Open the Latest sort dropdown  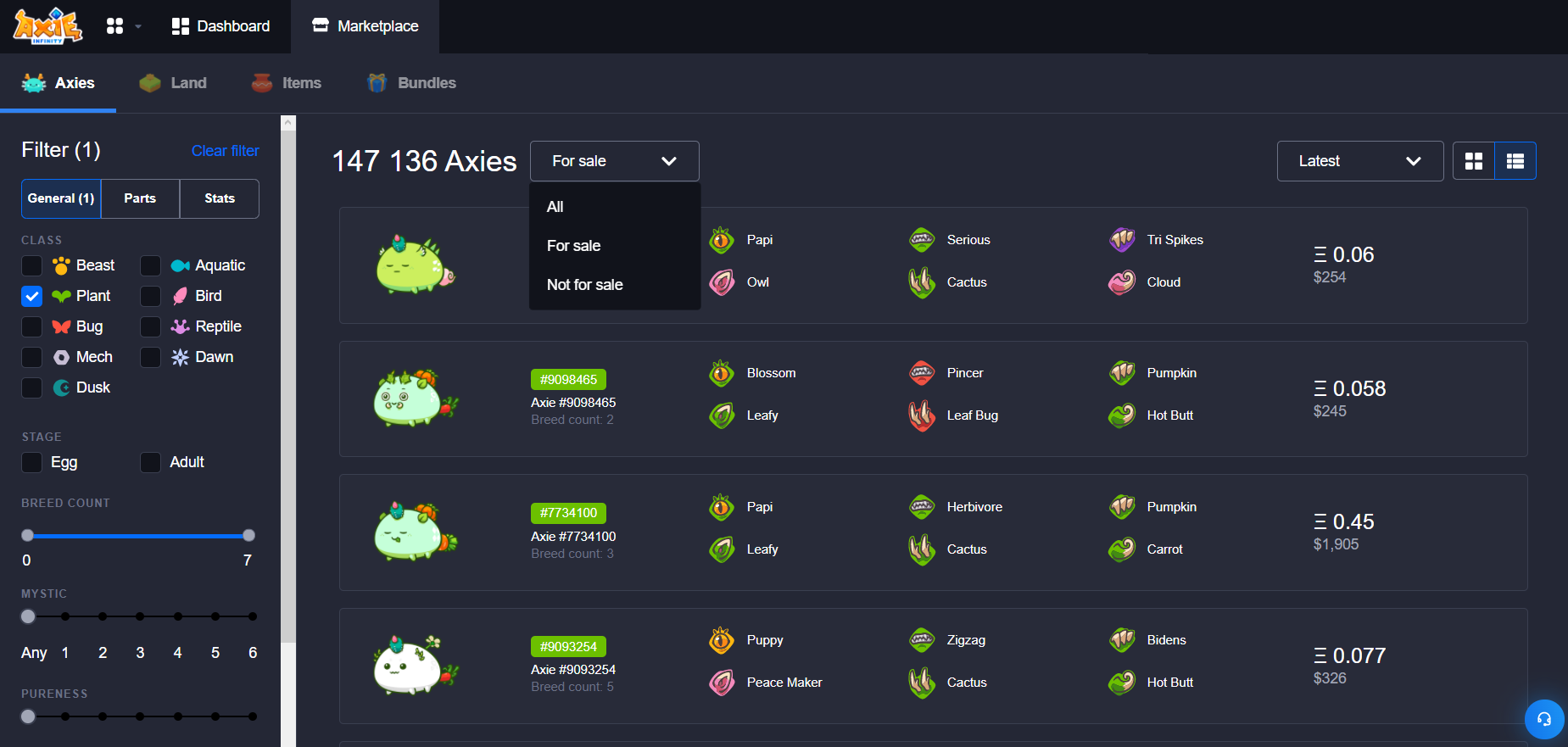(1360, 161)
